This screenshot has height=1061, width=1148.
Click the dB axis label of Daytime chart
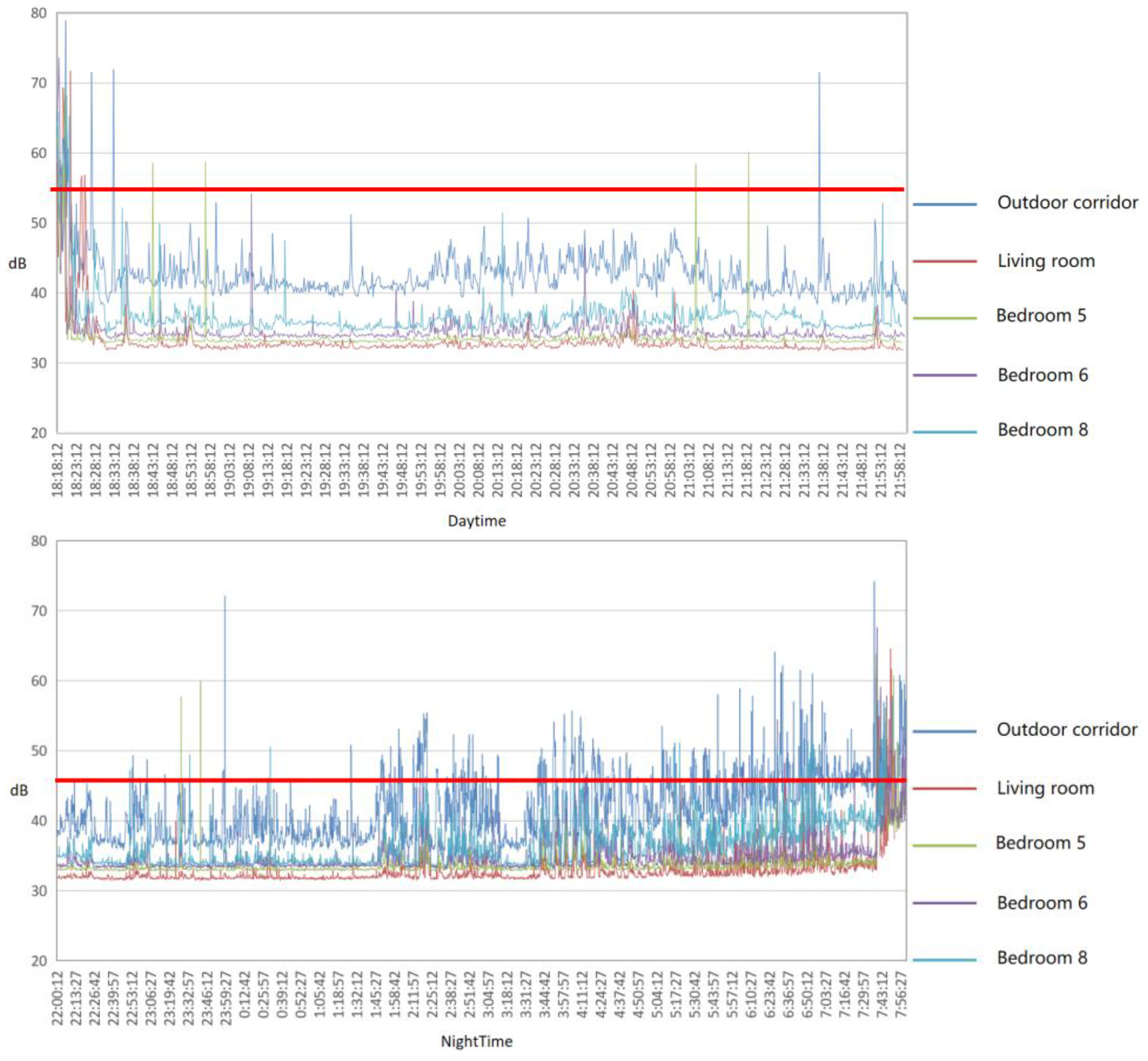click(x=17, y=264)
